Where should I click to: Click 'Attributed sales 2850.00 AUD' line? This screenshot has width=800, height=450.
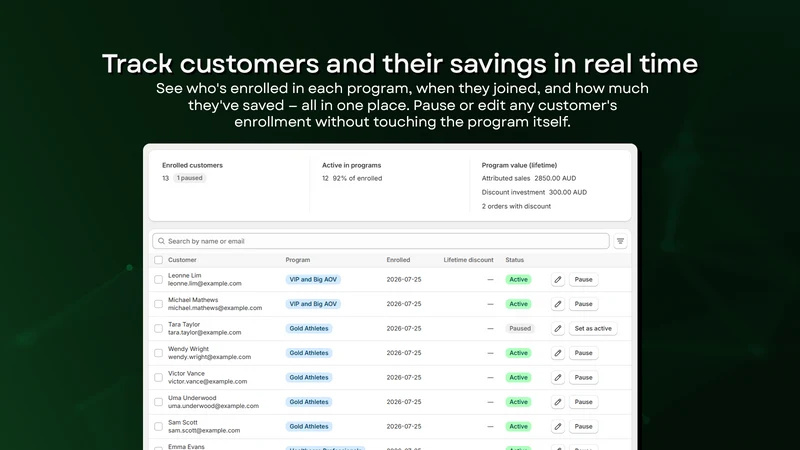coord(529,179)
